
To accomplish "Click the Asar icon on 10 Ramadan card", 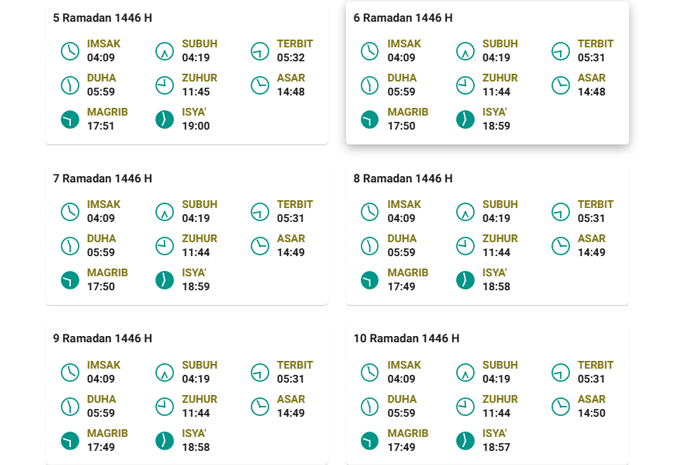I will tap(561, 407).
